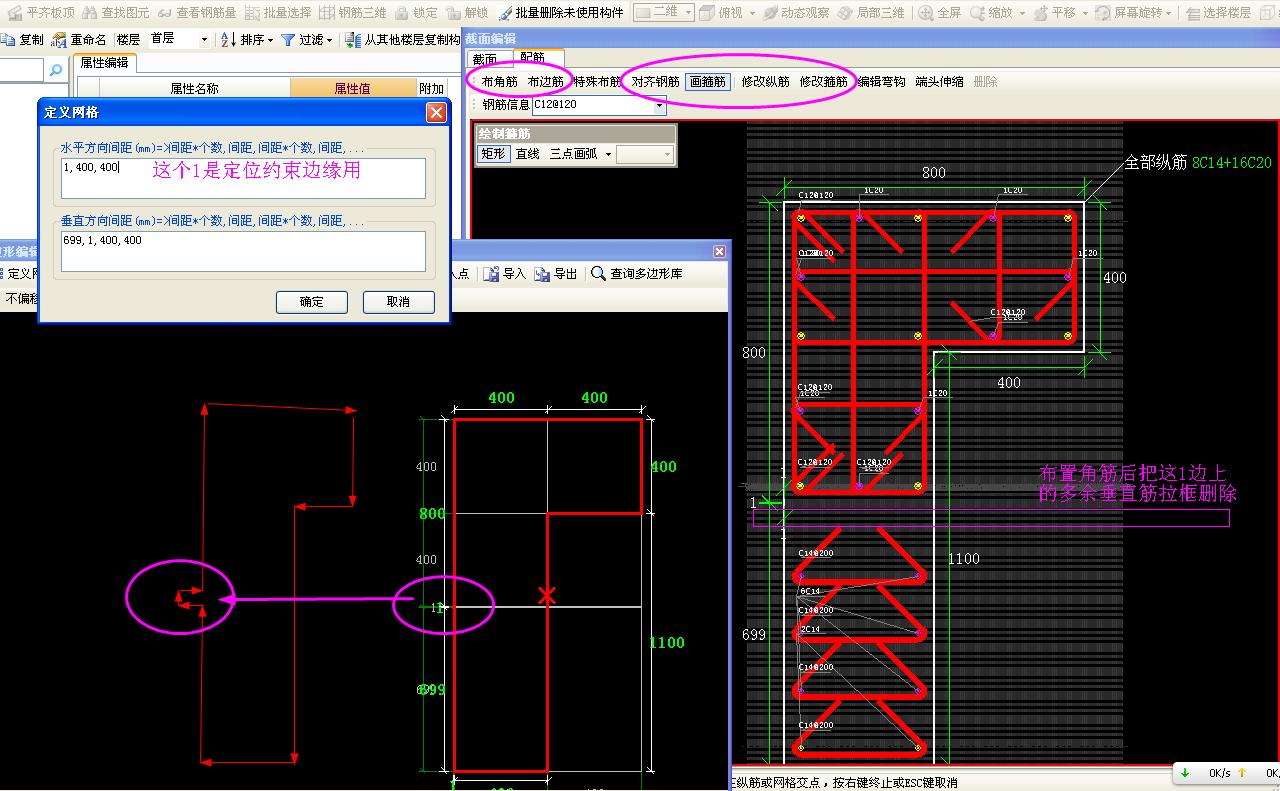Select the 属性编辑 tab
The image size is (1280, 791).
pos(104,62)
